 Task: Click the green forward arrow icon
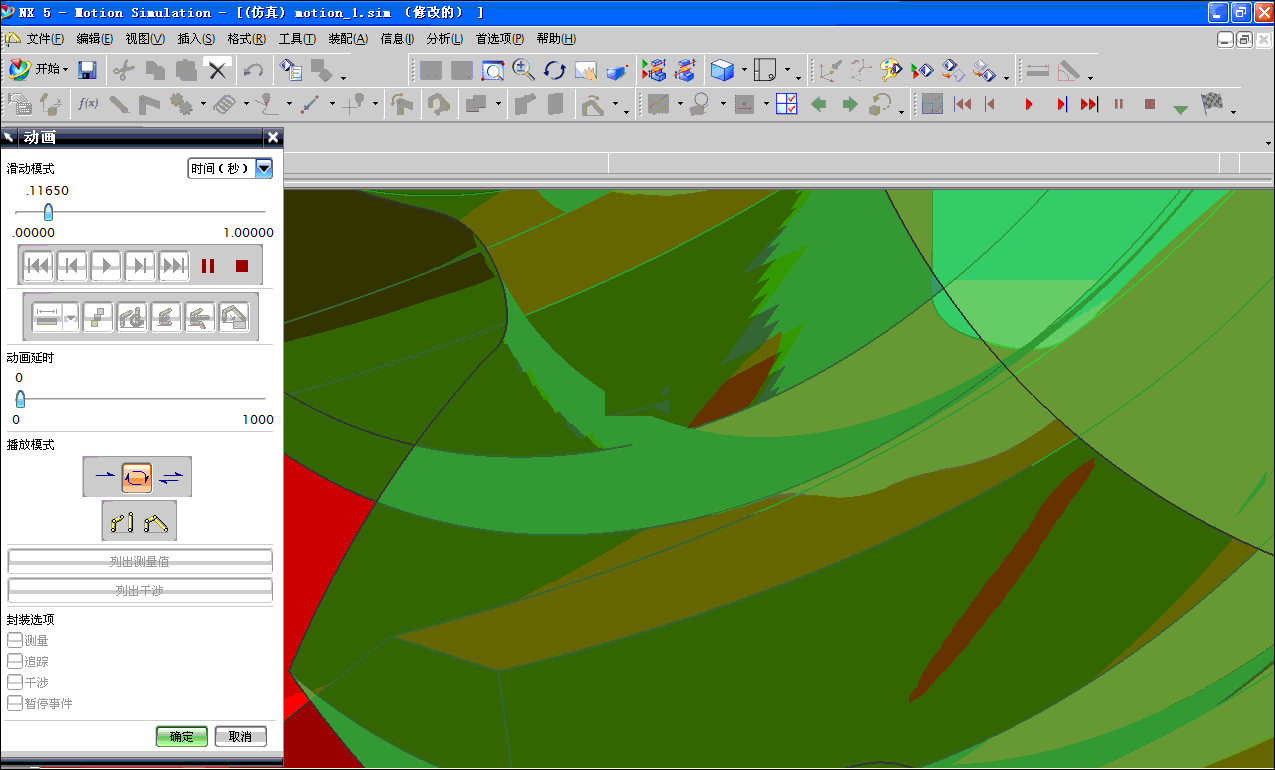tap(849, 104)
